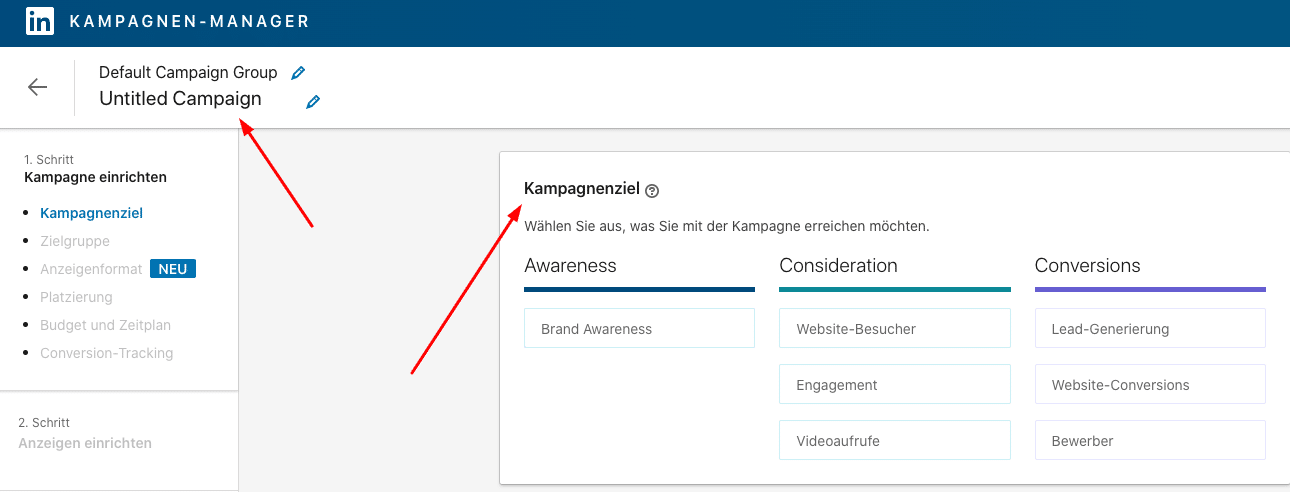Click Kampagne einrichten step heading
Screen dimensions: 1290x492
(x=95, y=177)
